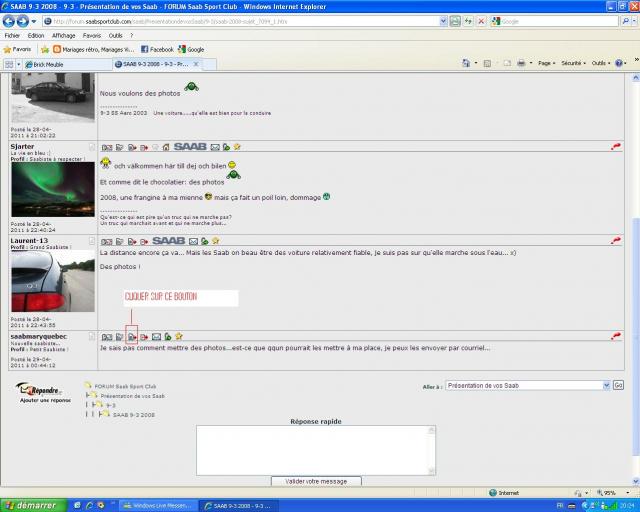Click Valider votre message

click(316, 481)
